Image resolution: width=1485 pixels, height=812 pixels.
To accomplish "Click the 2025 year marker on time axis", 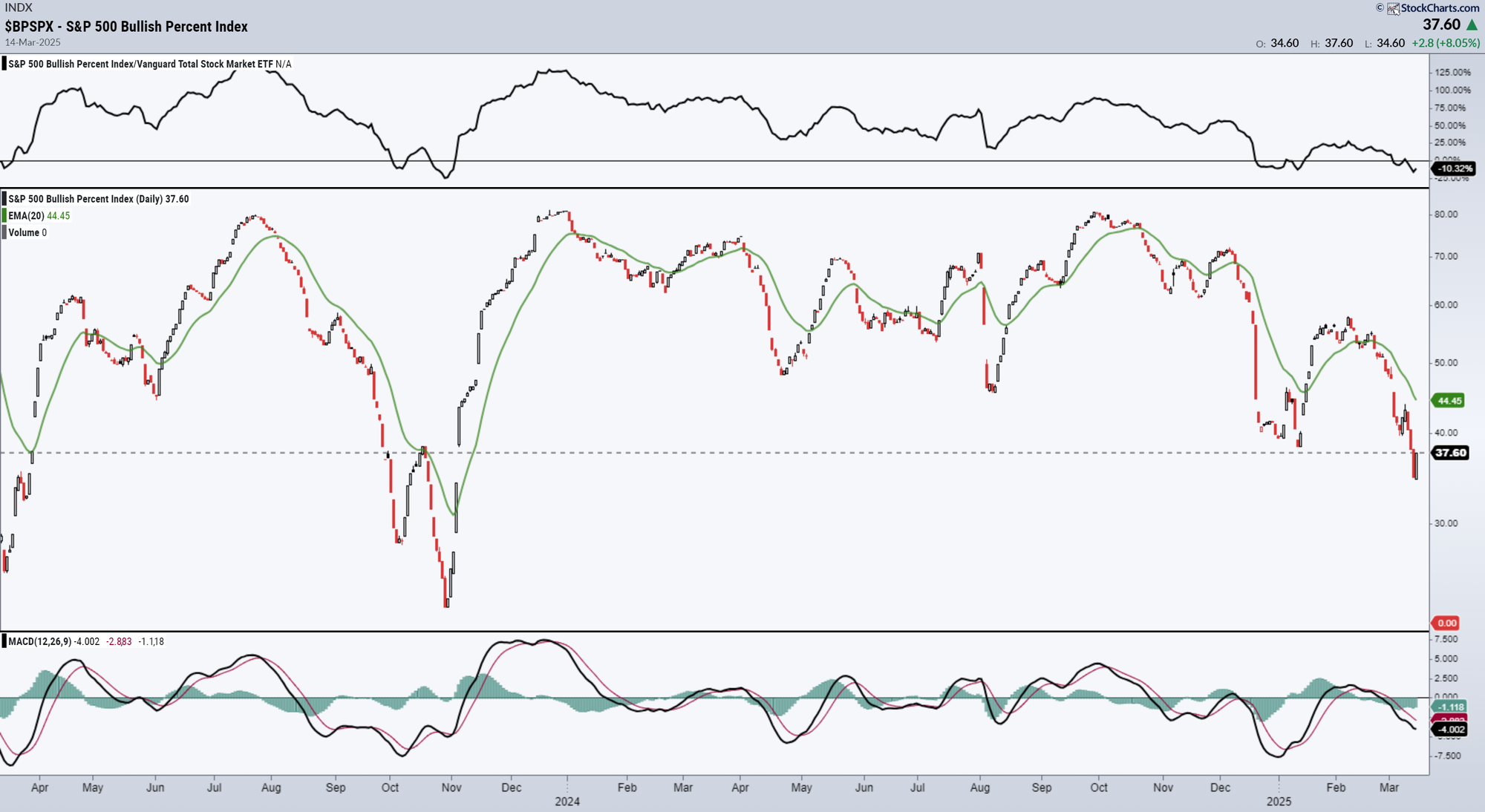I will tap(1279, 802).
